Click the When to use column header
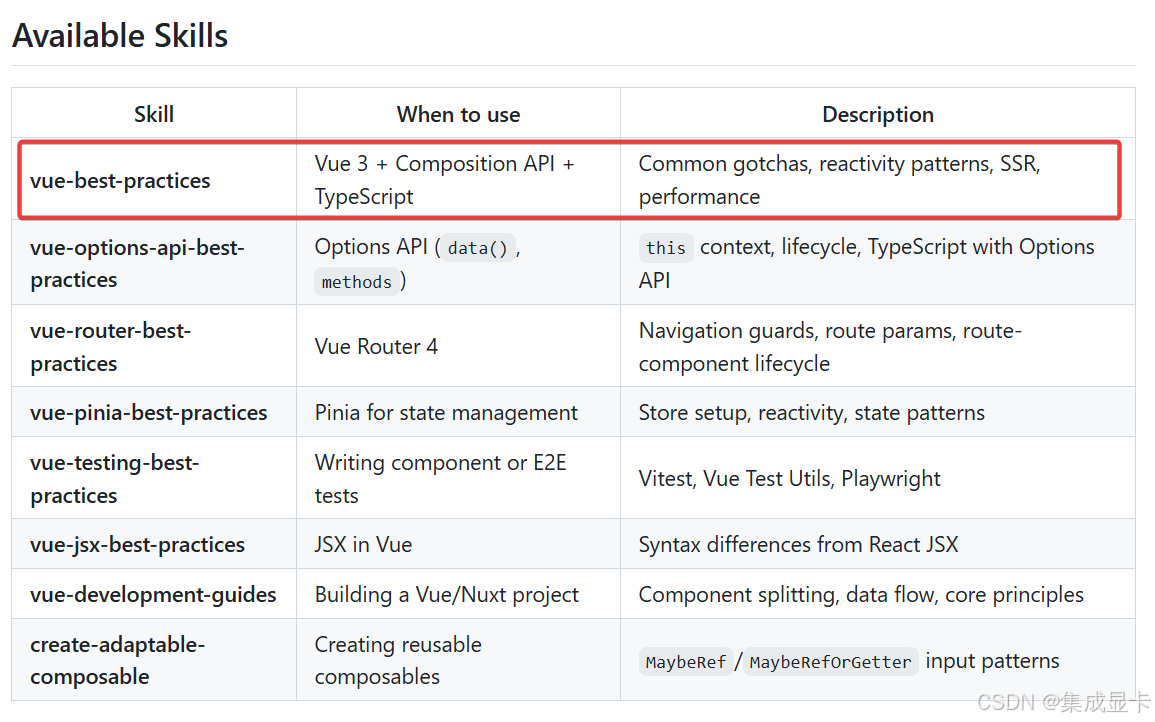This screenshot has height=722, width=1155. point(458,114)
